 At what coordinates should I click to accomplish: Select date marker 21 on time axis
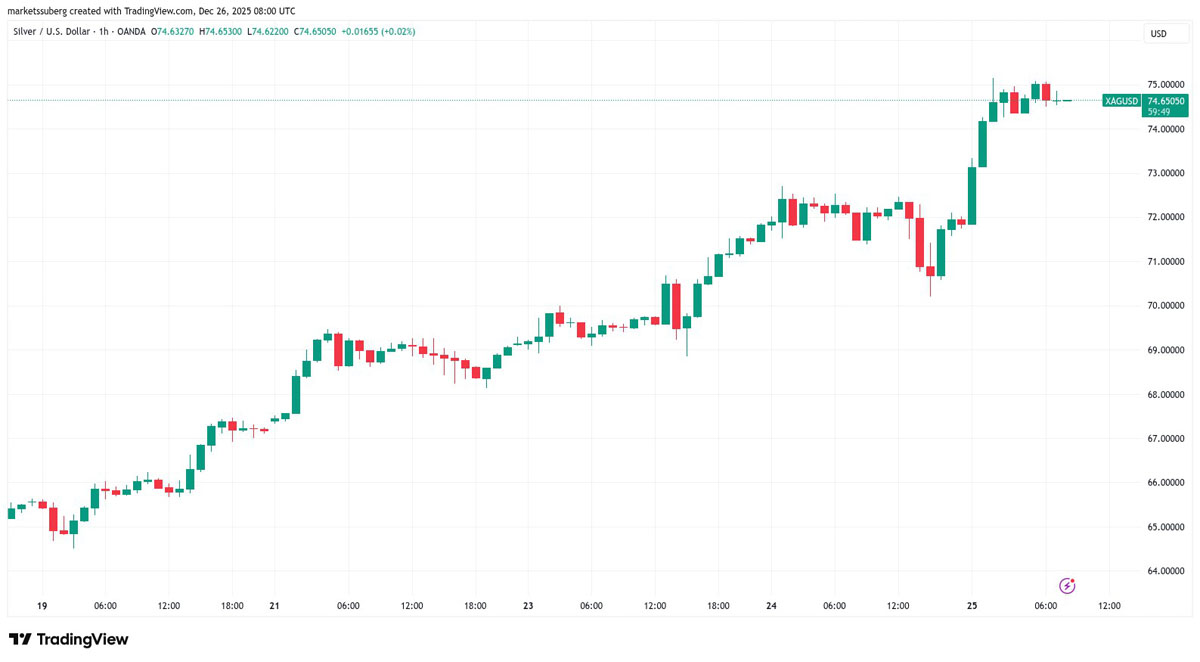pyautogui.click(x=274, y=605)
